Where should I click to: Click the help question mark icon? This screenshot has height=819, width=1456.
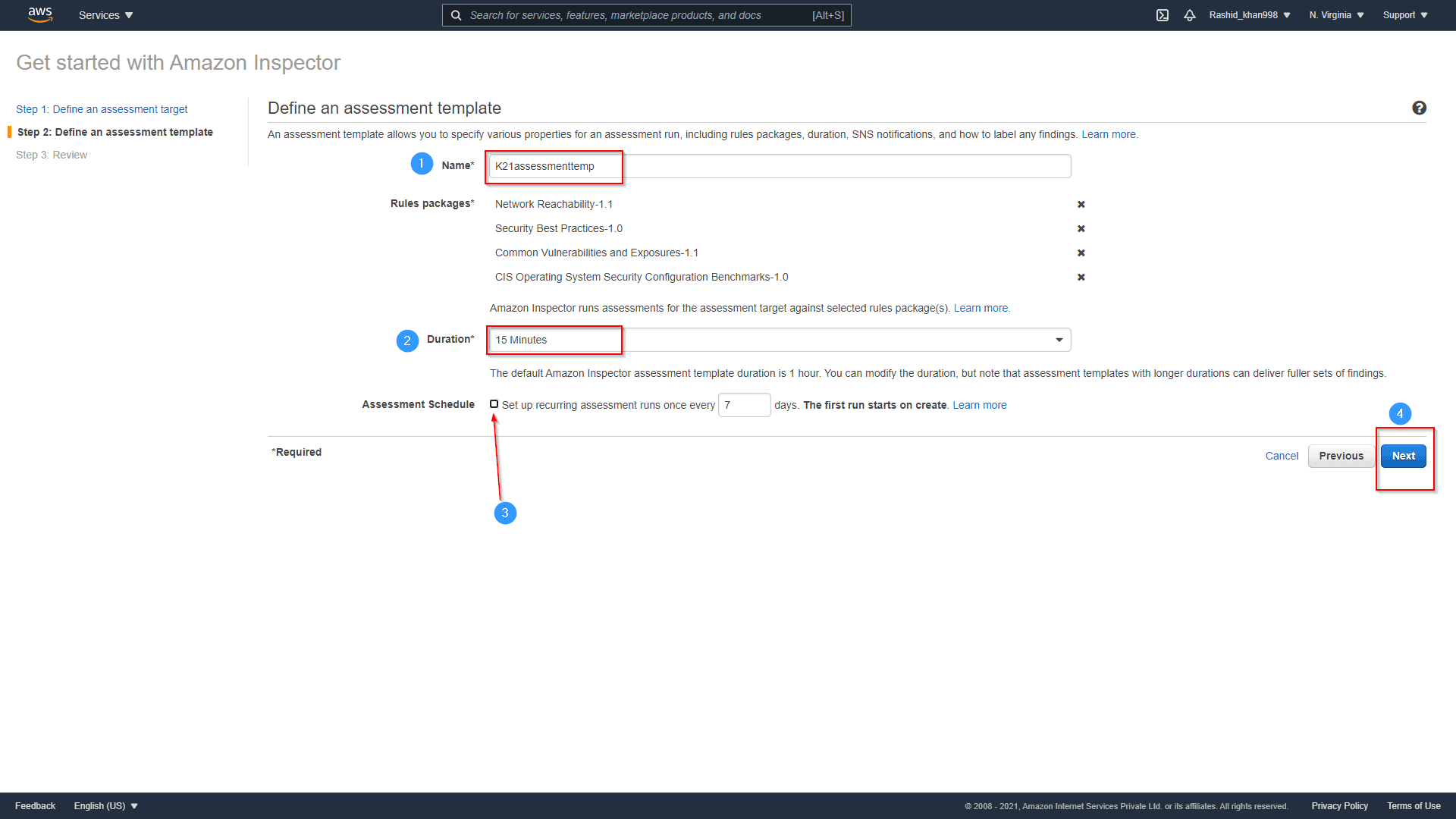[x=1420, y=108]
